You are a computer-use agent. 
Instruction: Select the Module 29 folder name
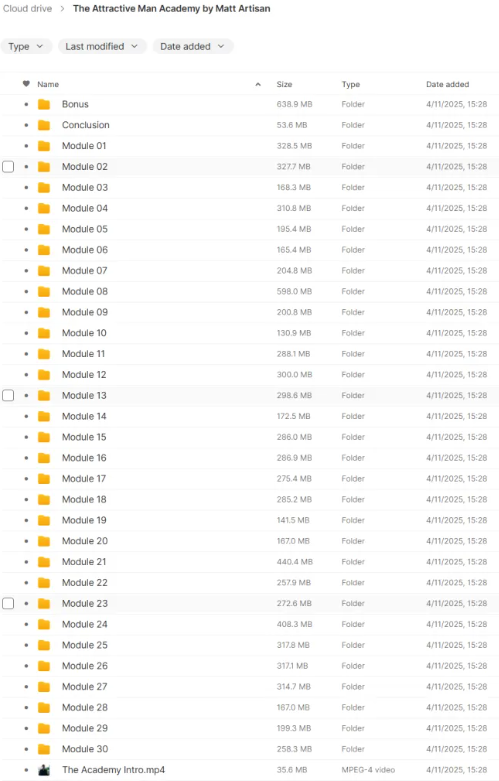pos(85,728)
